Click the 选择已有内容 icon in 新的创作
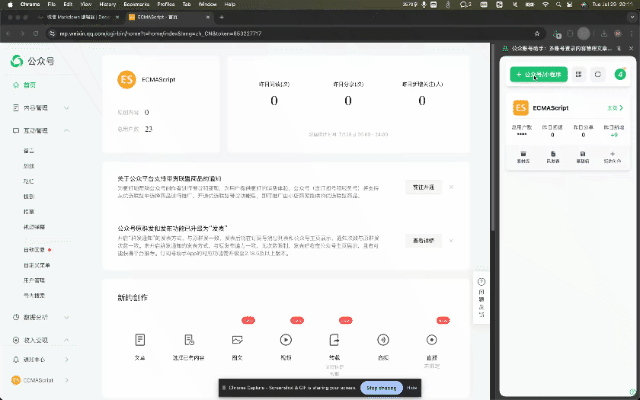Image resolution: width=640 pixels, height=400 pixels. tap(189, 340)
